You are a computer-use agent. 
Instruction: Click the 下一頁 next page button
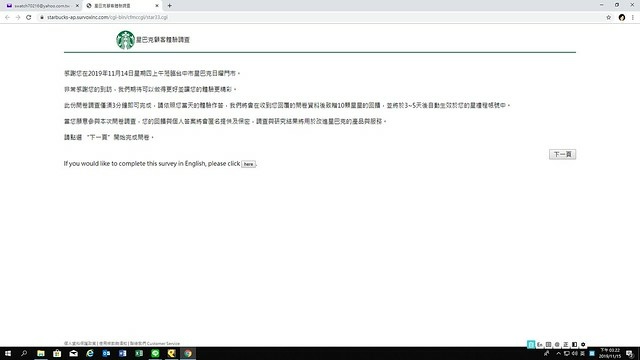(562, 154)
